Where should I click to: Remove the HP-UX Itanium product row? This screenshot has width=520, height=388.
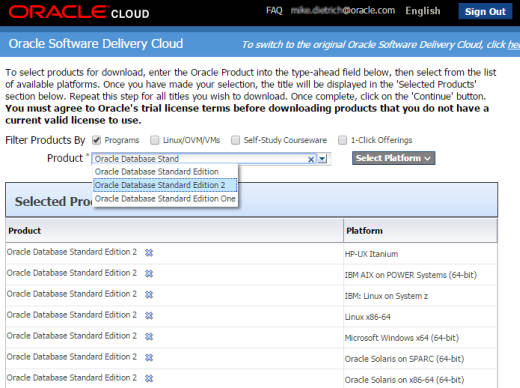pos(149,253)
